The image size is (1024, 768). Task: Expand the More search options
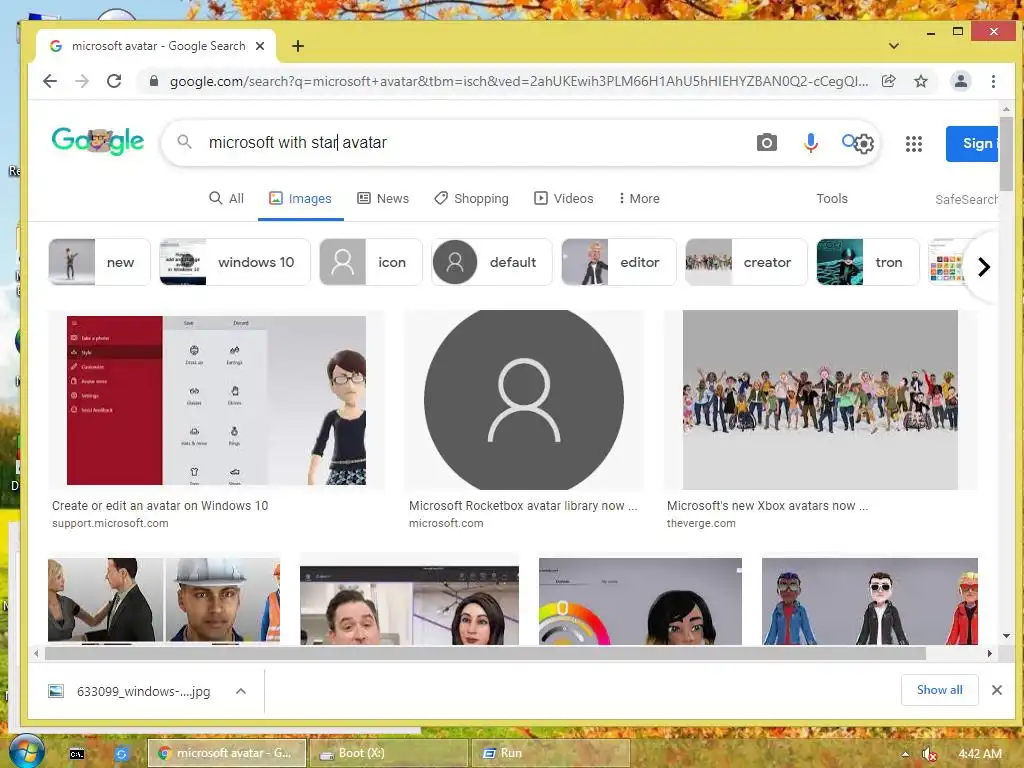(639, 198)
